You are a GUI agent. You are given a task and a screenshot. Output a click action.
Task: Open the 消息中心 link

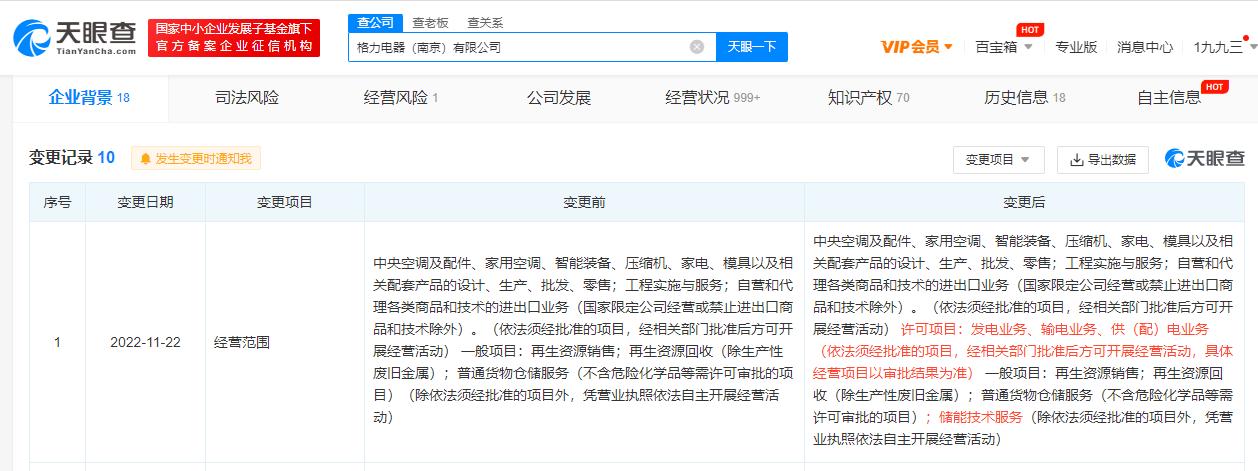[x=1145, y=47]
